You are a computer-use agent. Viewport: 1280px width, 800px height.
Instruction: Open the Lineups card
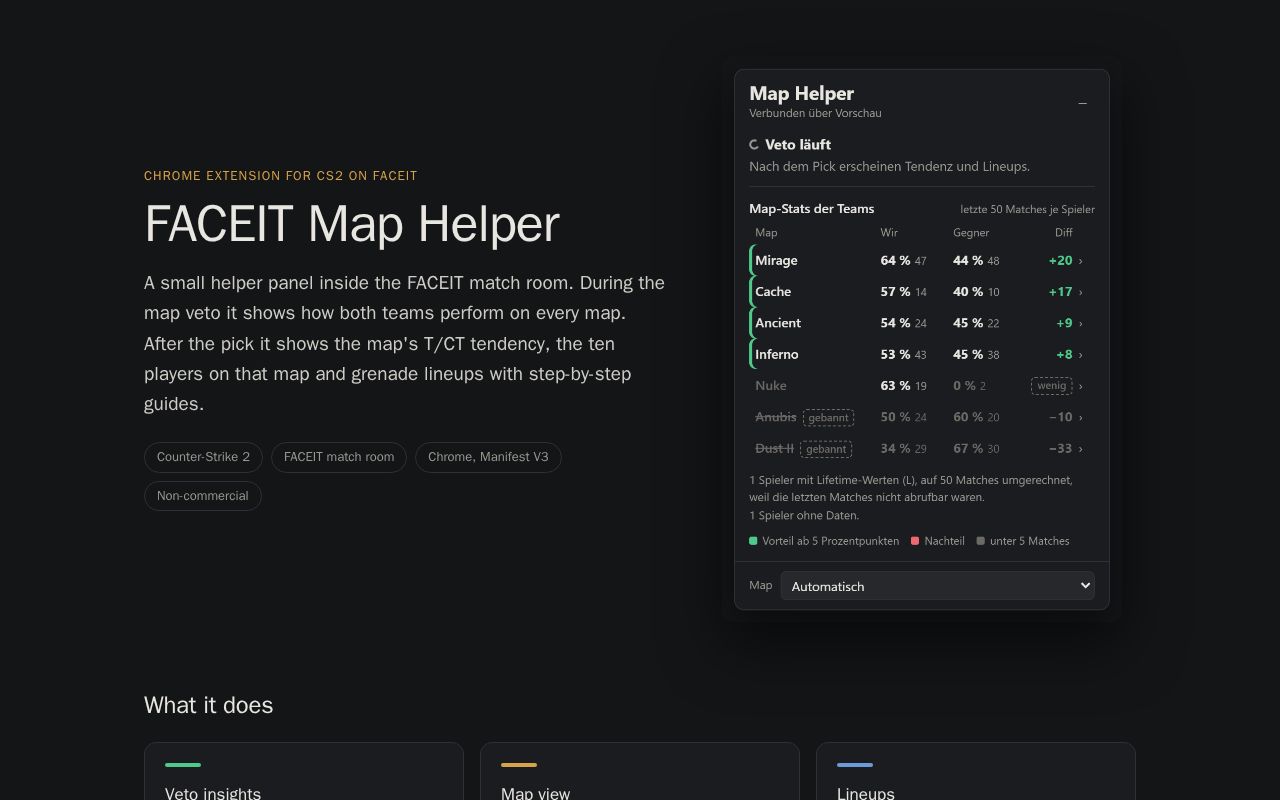[976, 772]
